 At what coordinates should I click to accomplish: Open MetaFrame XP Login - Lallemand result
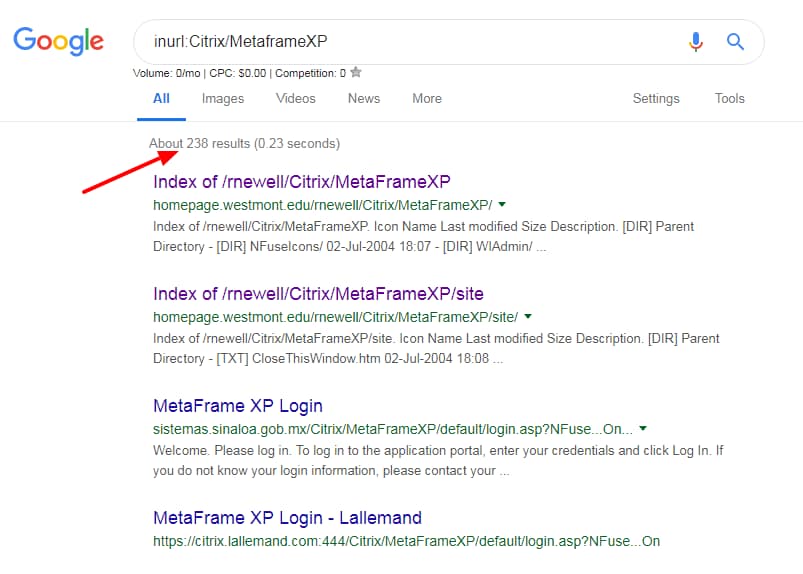tap(287, 518)
